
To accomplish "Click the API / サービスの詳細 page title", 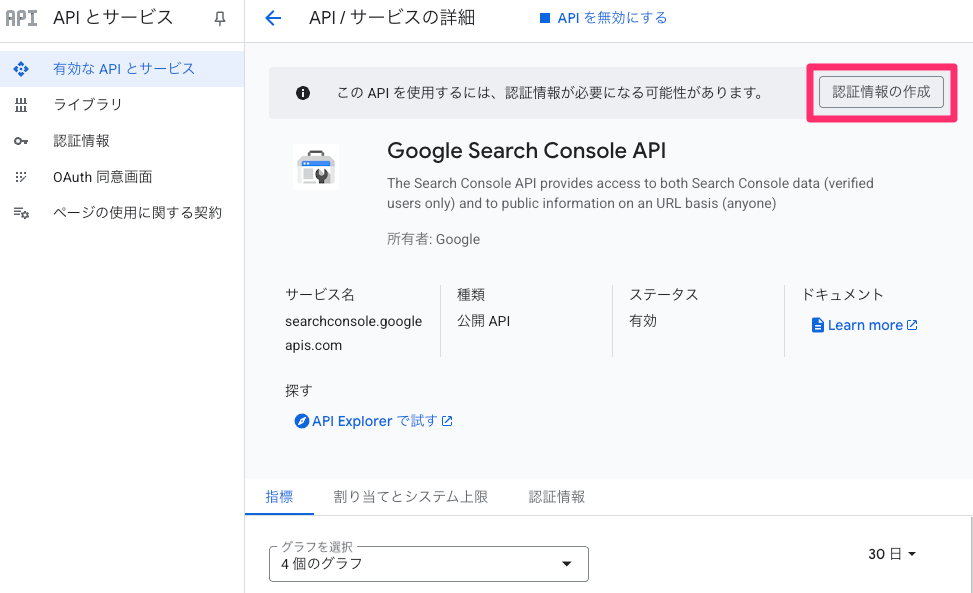I will coord(392,18).
